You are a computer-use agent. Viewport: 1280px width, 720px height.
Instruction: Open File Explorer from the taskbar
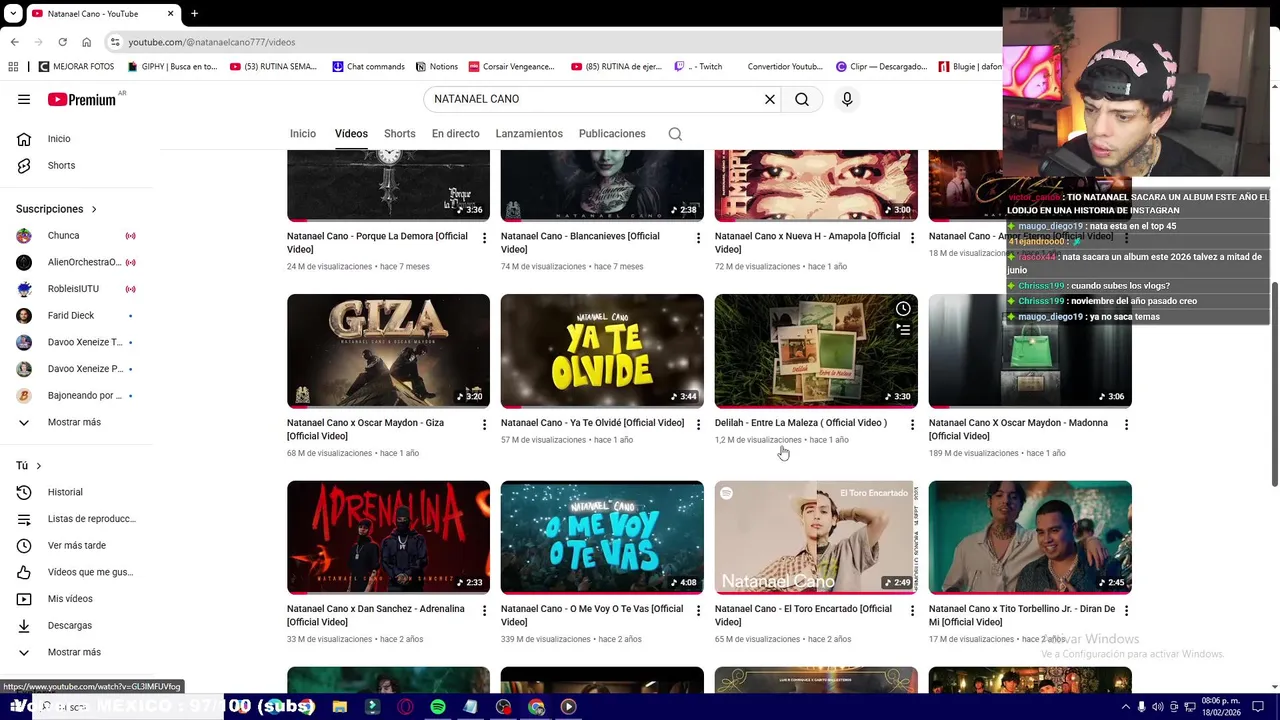coord(340,707)
